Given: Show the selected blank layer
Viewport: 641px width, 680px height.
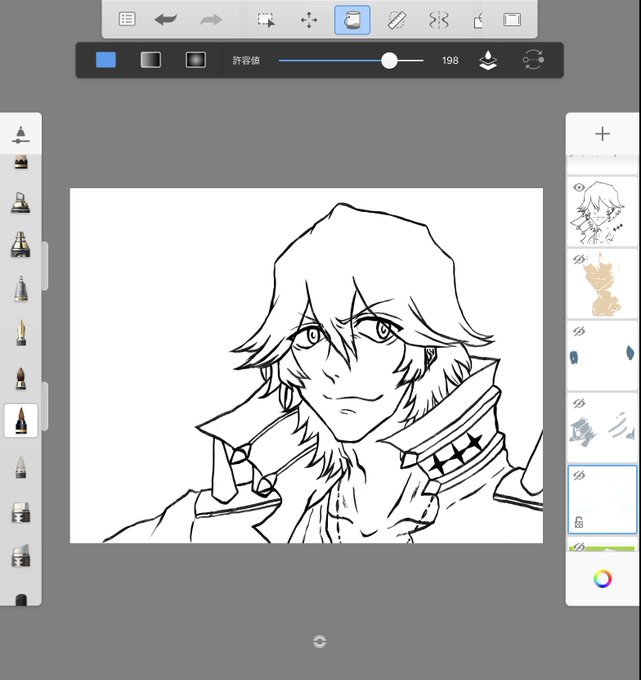Looking at the screenshot, I should tap(579, 475).
